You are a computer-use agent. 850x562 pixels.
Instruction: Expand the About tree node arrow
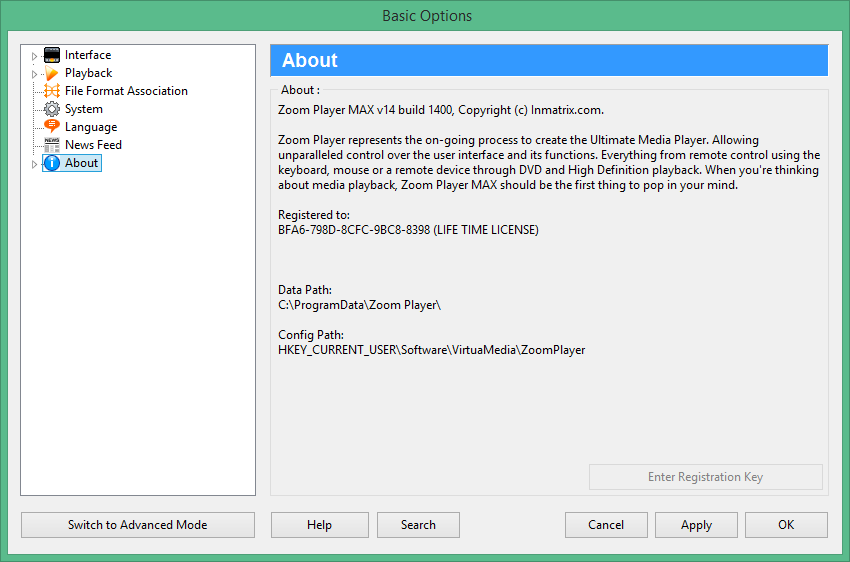point(34,164)
